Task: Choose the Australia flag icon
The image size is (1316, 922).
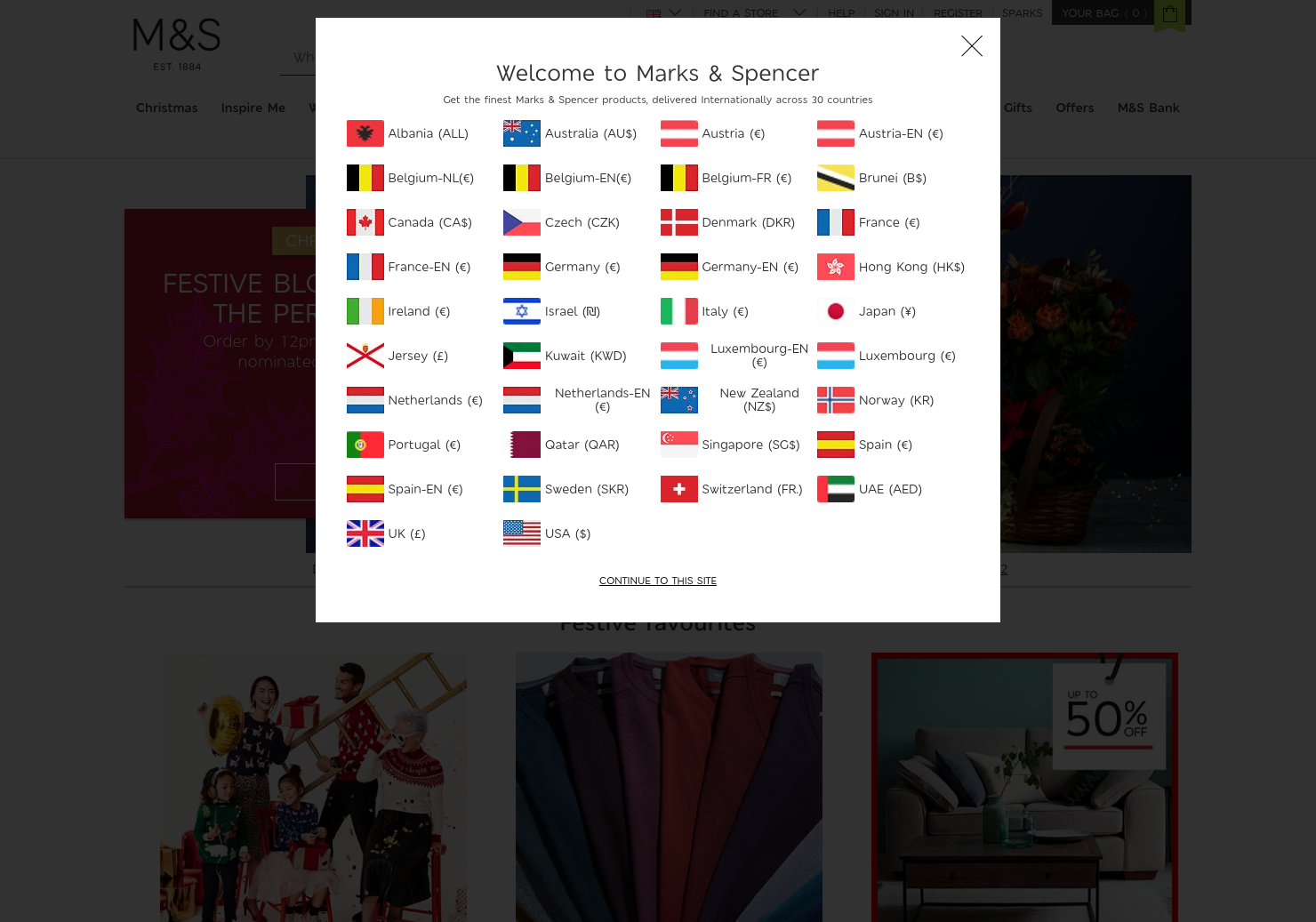Action: [x=522, y=133]
